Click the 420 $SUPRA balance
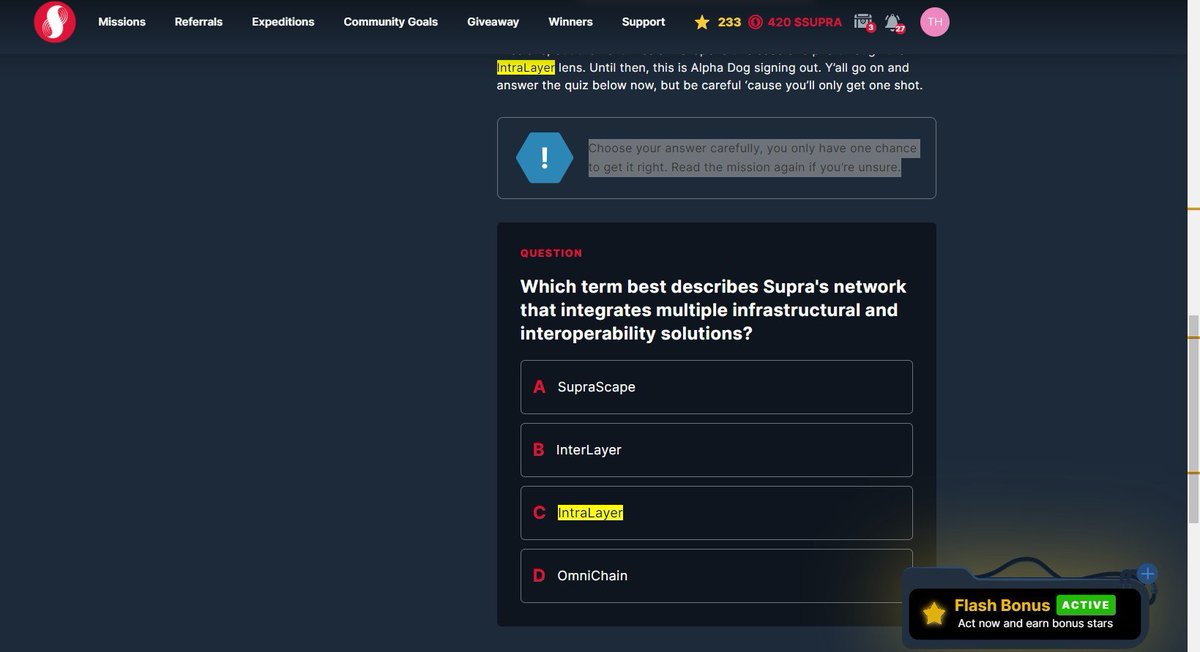Viewport: 1200px width, 652px height. tap(805, 21)
